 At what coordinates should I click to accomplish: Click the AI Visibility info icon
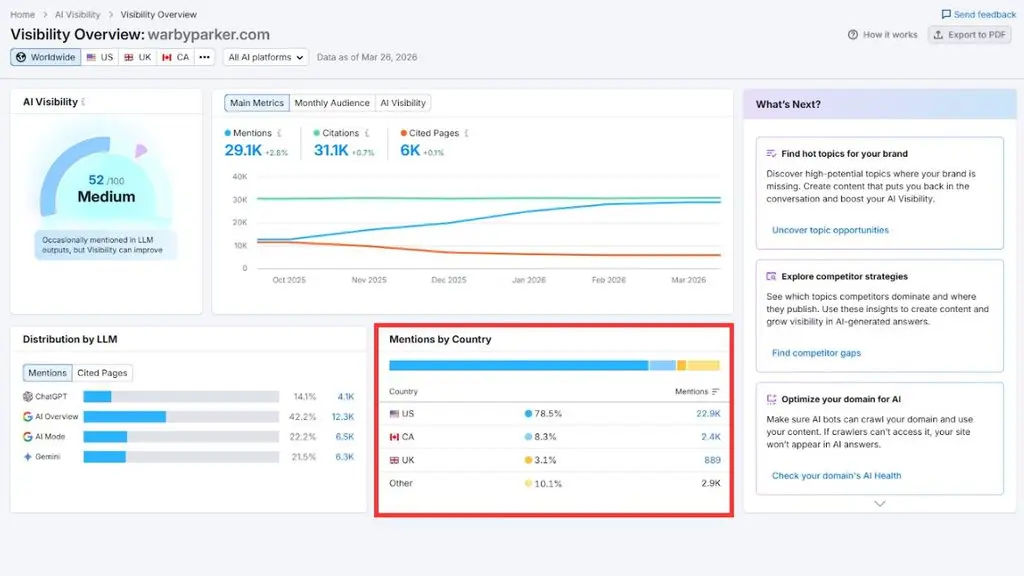[84, 102]
